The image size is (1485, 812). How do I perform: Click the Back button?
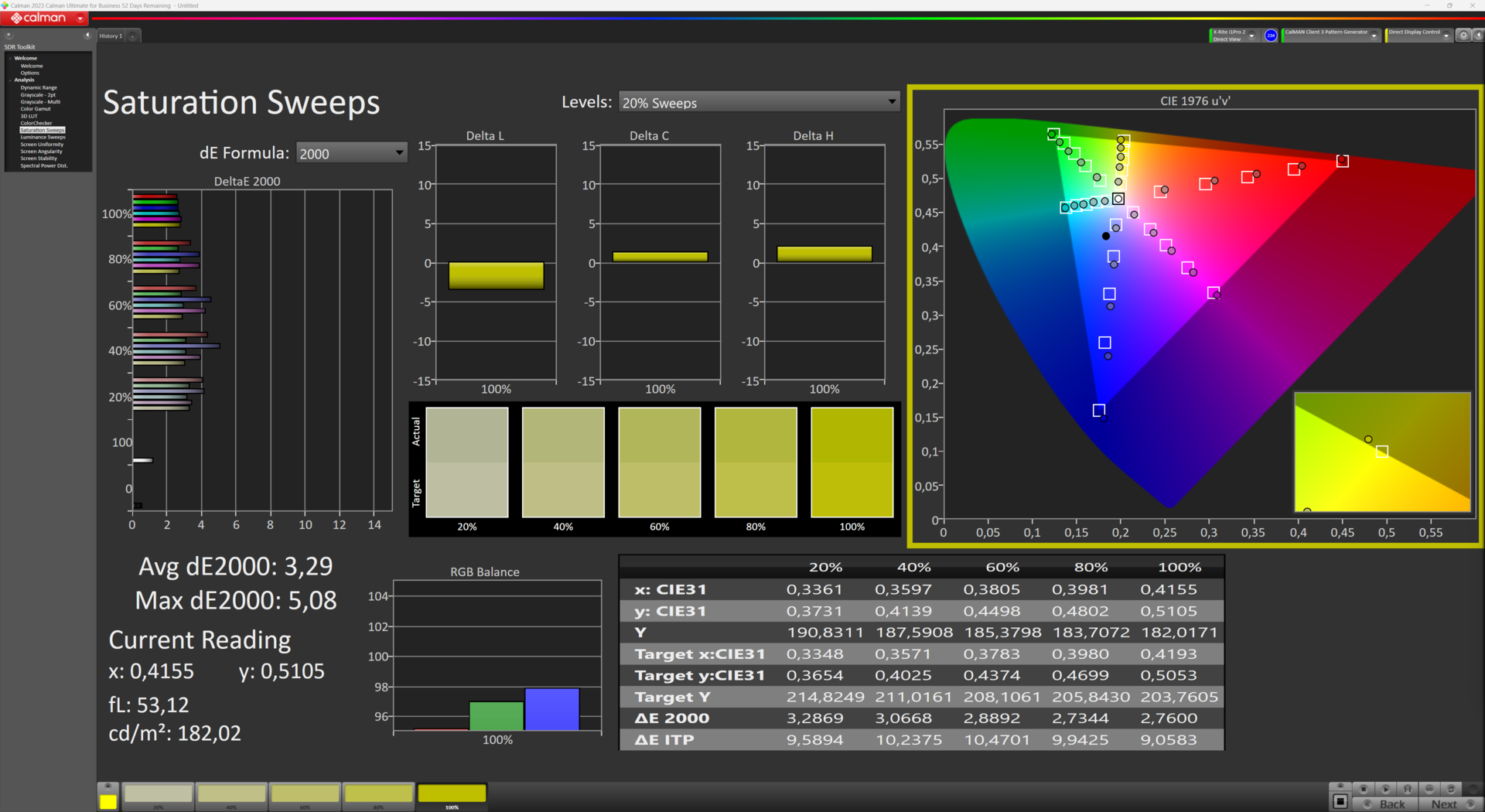tap(1392, 804)
